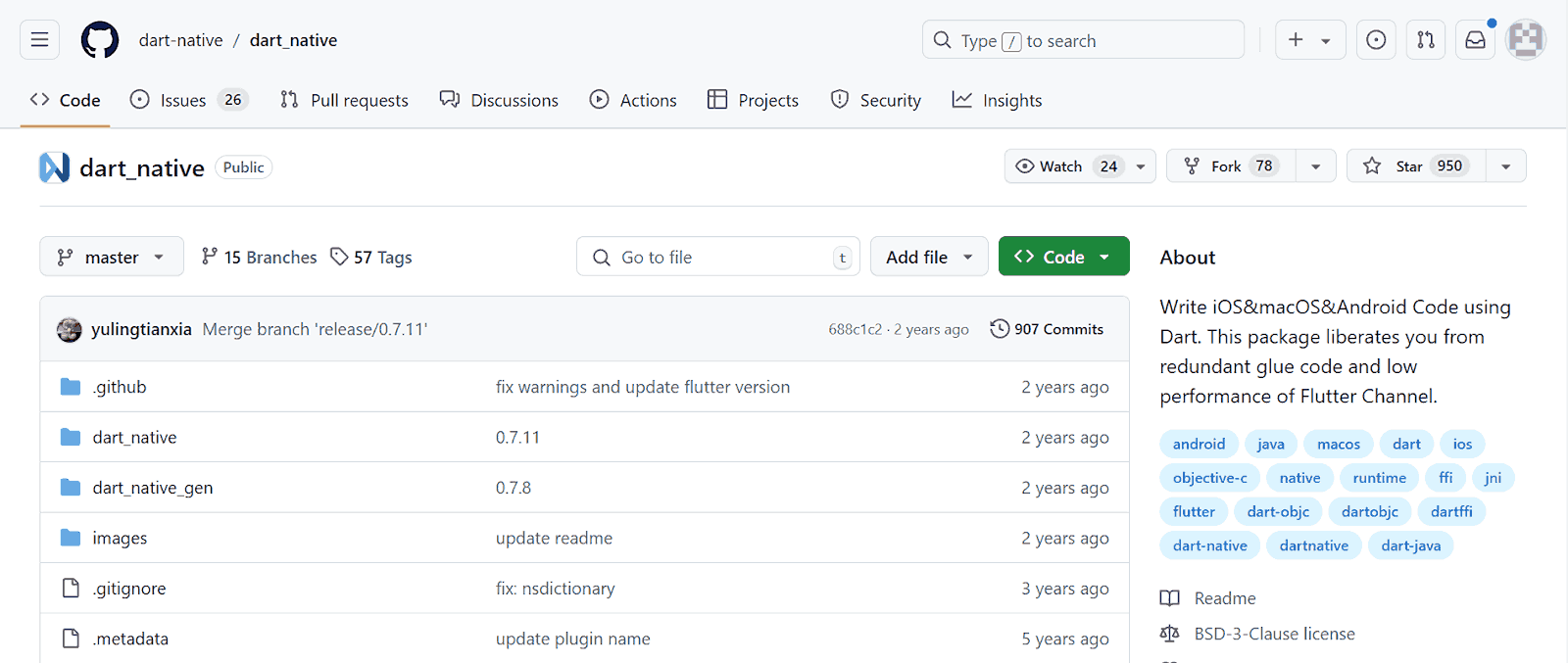Image resolution: width=1568 pixels, height=663 pixels.
Task: Open the hamburger navigation menu
Action: click(x=39, y=40)
